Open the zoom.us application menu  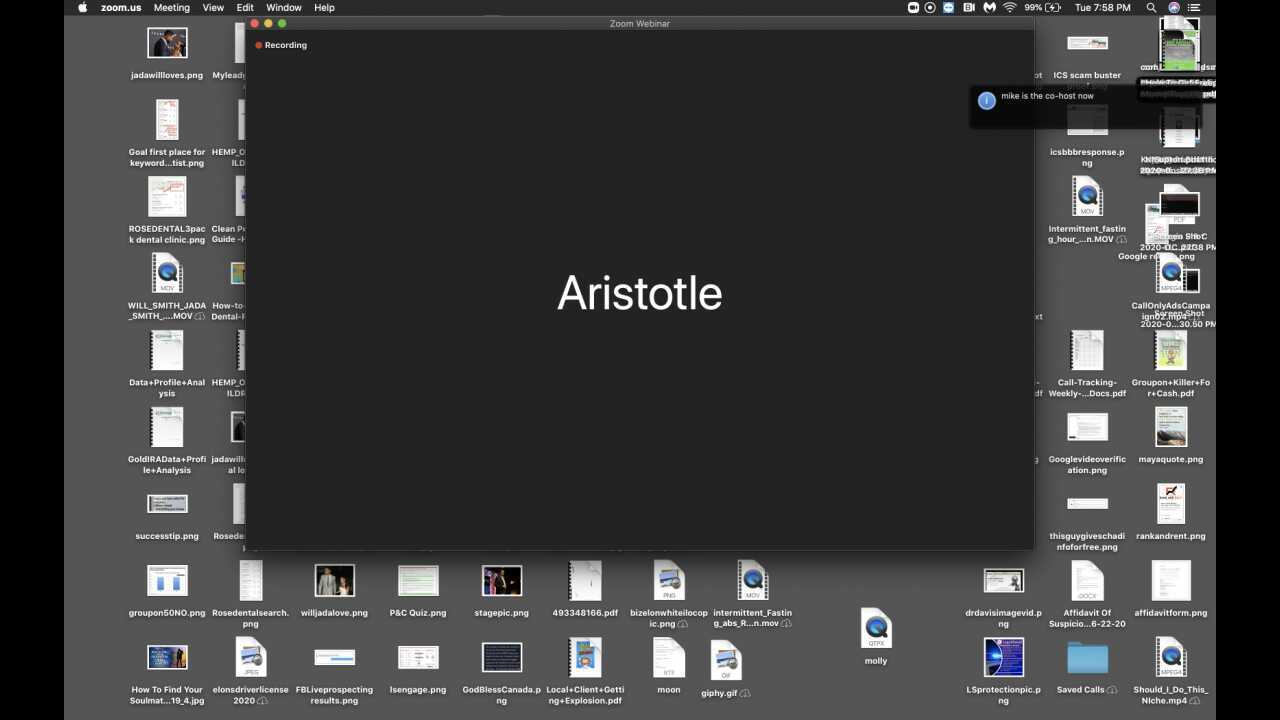click(120, 7)
